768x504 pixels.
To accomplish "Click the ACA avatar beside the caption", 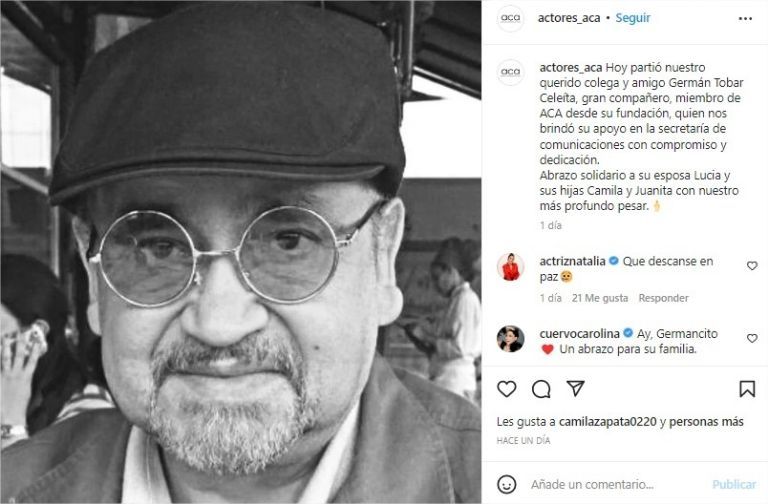I will (x=510, y=72).
